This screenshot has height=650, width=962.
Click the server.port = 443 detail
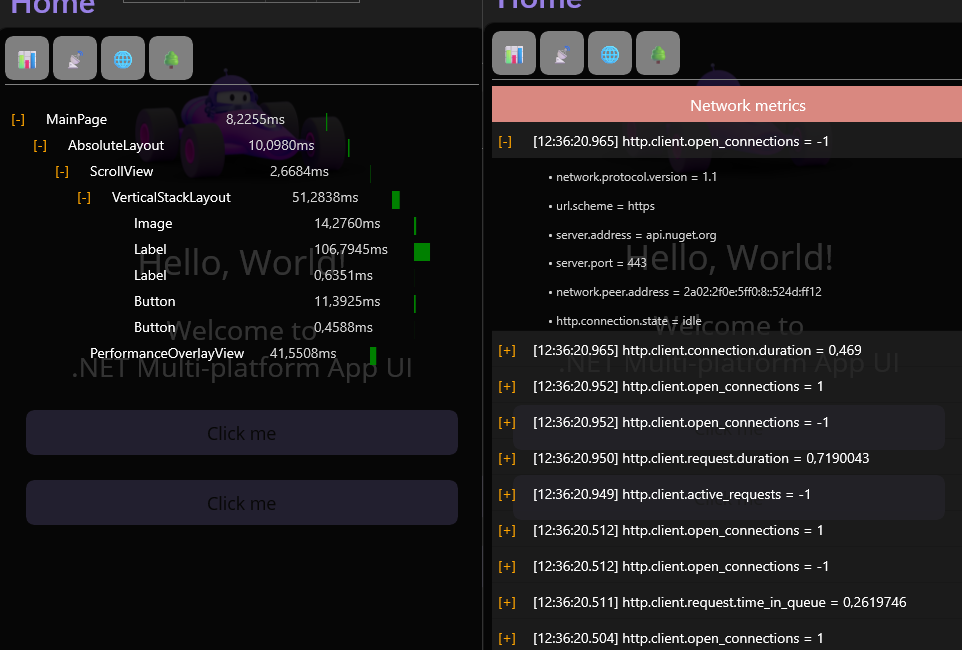[x=598, y=263]
